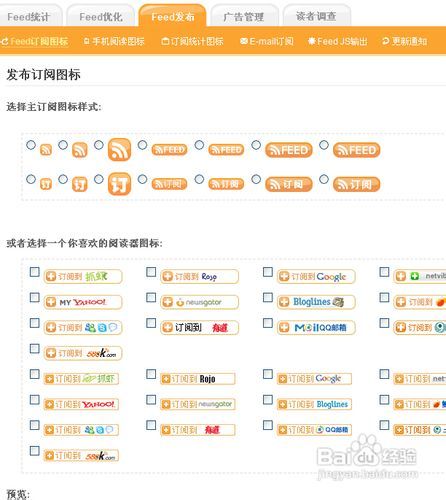Select radio for smallest 订 icon
The image size is (446, 500).
(31, 179)
